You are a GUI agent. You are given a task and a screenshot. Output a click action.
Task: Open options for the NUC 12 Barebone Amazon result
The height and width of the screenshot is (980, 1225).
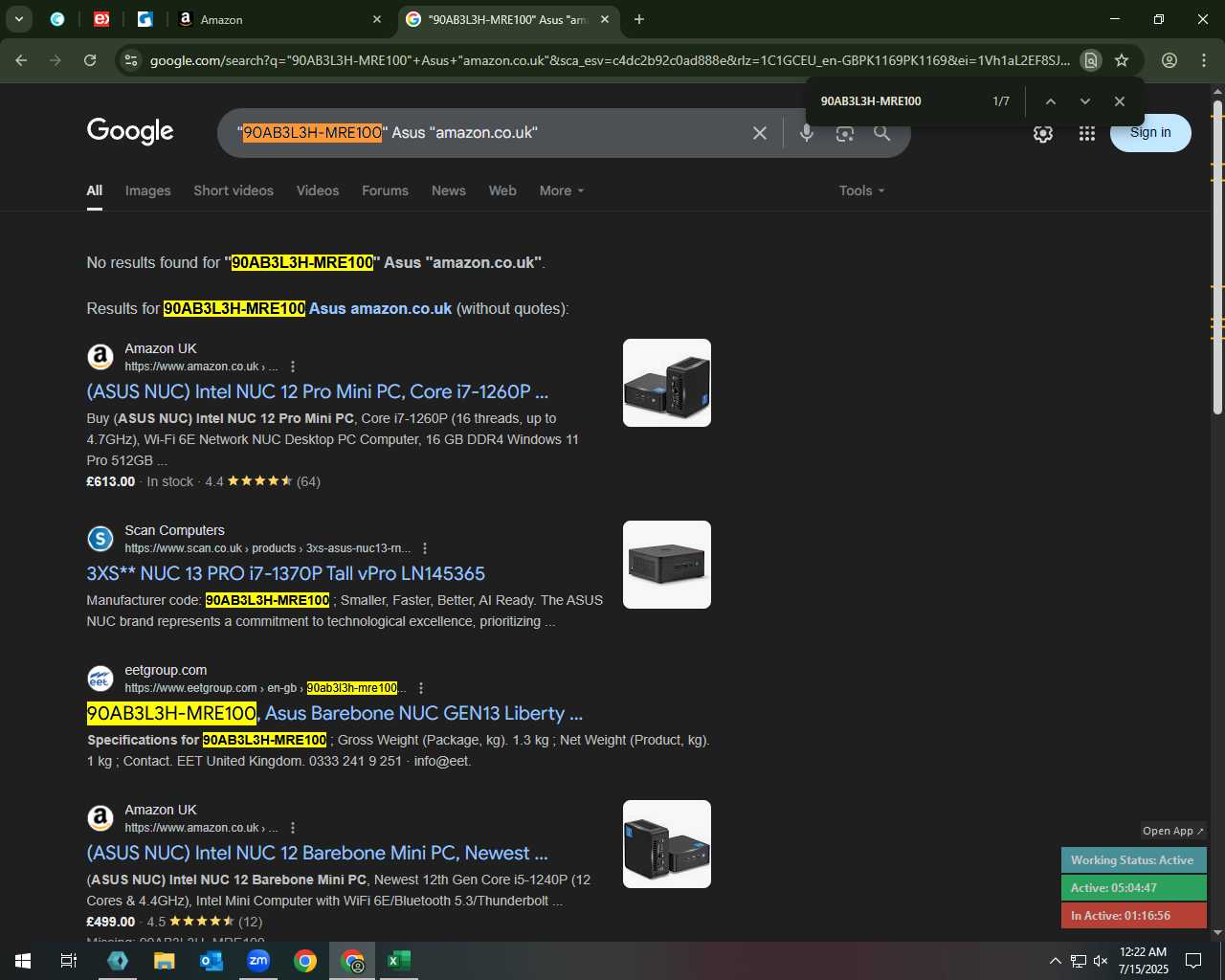coord(293,828)
